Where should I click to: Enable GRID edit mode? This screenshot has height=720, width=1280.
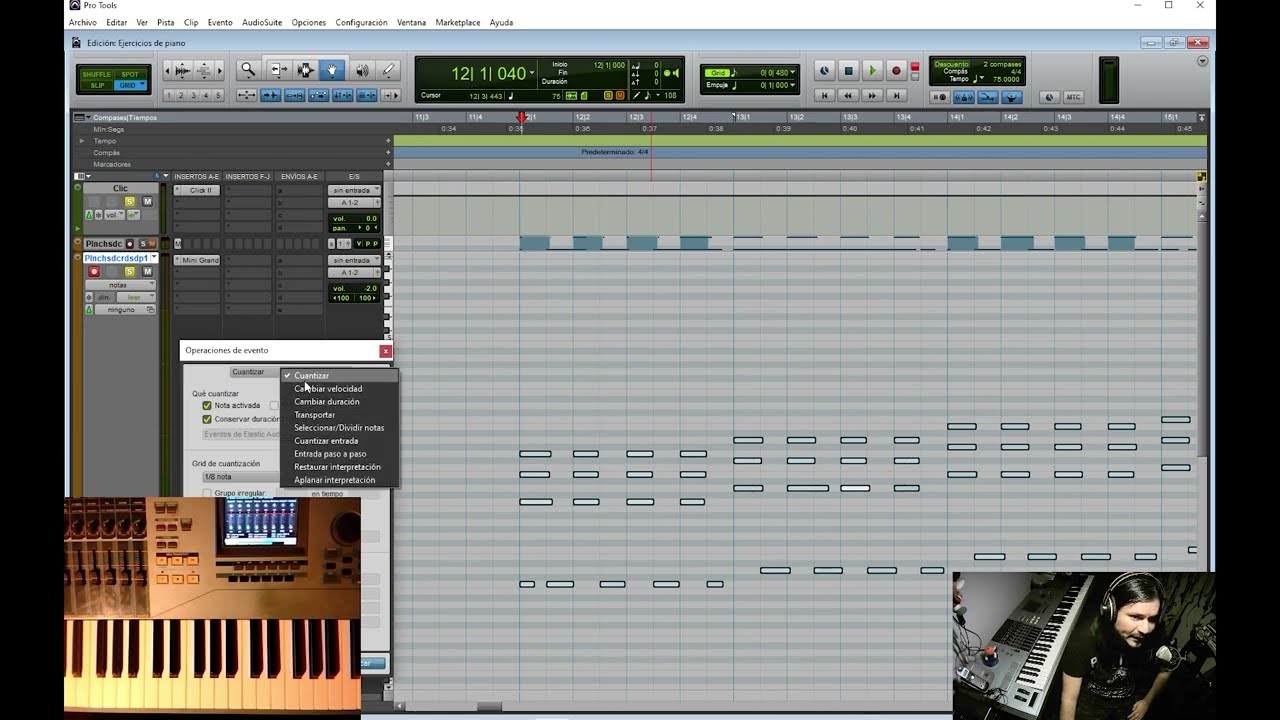click(x=130, y=86)
